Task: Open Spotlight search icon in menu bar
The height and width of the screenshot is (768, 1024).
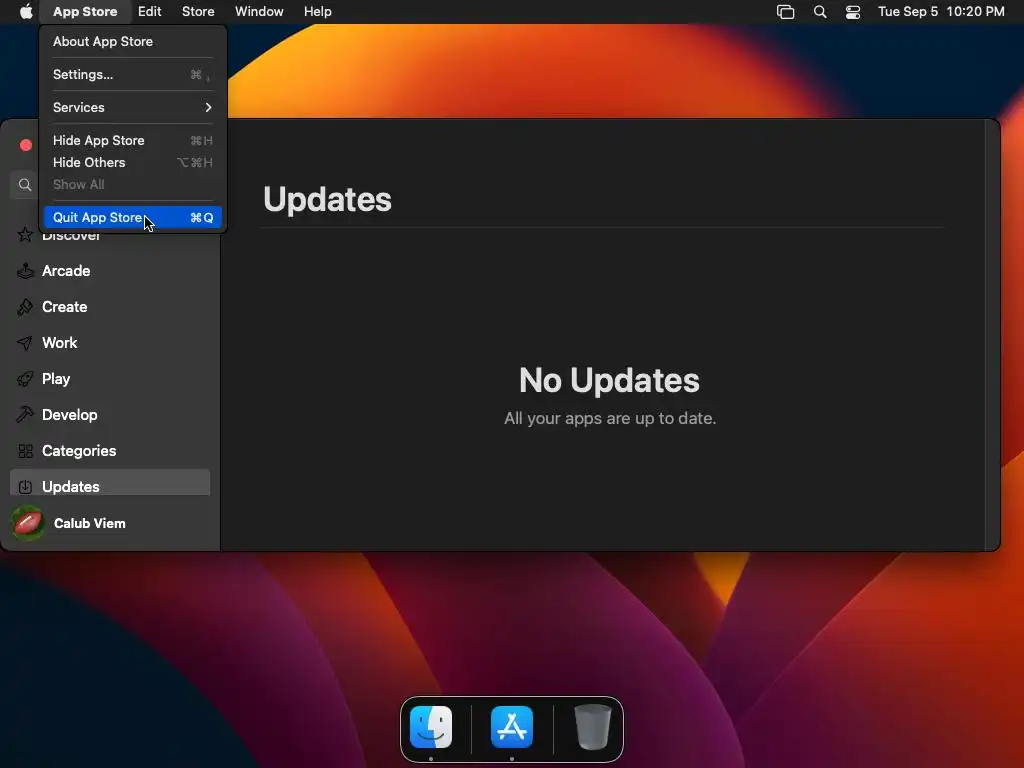Action: tap(820, 12)
